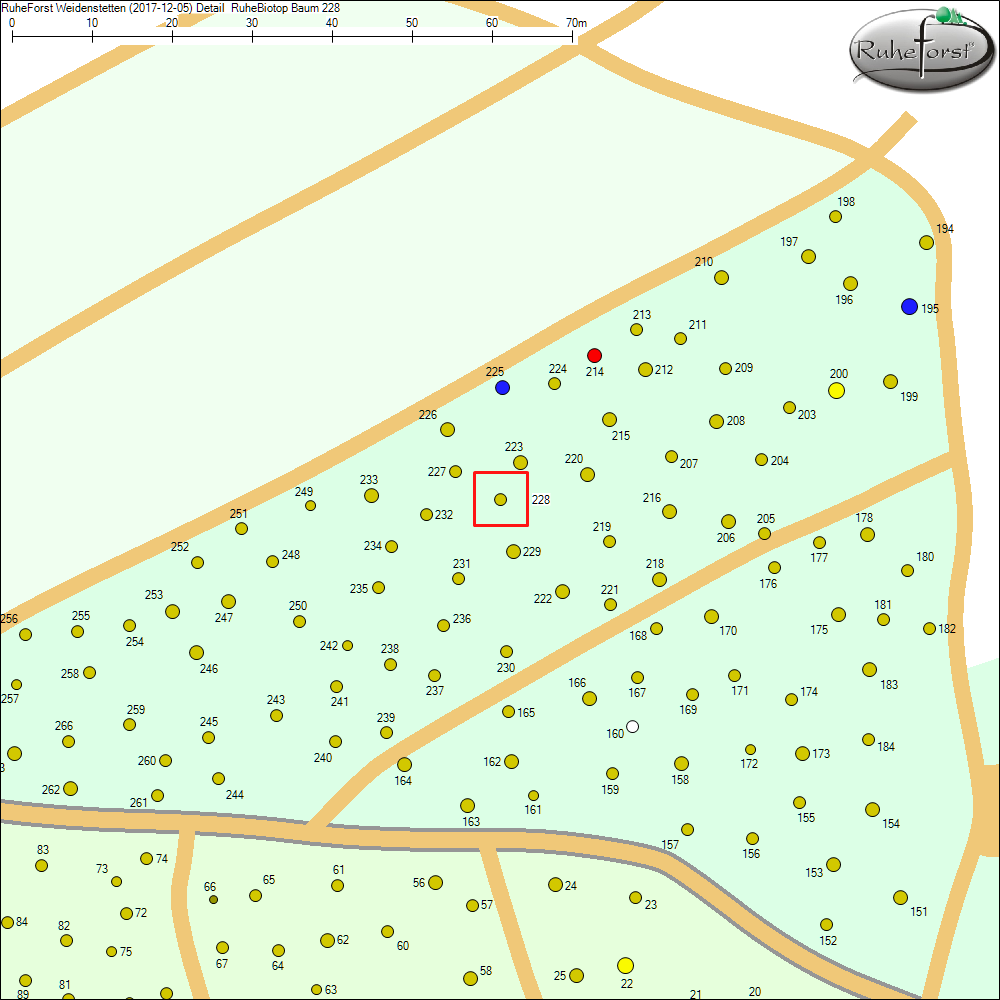Select tree marker 24
The width and height of the screenshot is (1000, 1000).
click(x=555, y=884)
